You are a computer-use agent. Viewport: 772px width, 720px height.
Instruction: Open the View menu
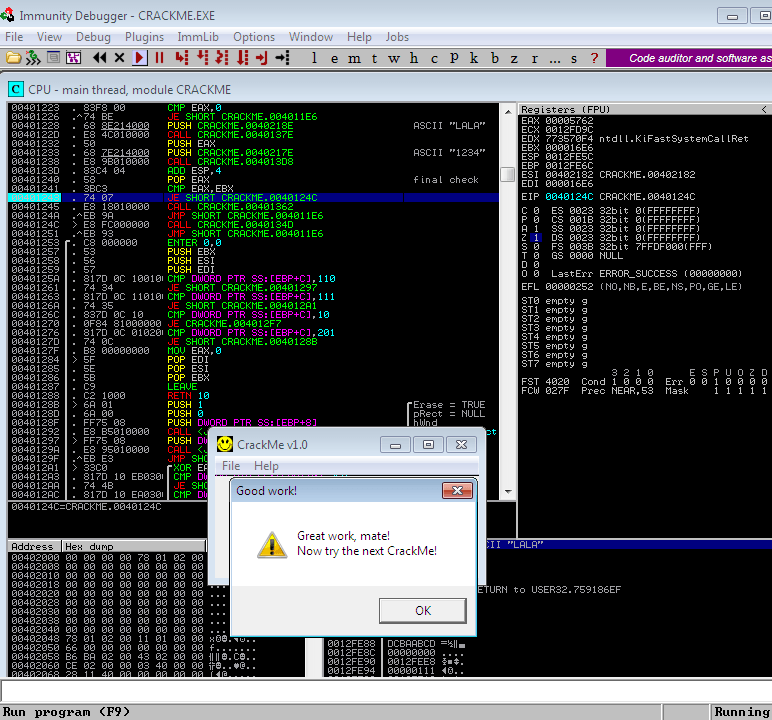(x=49, y=37)
